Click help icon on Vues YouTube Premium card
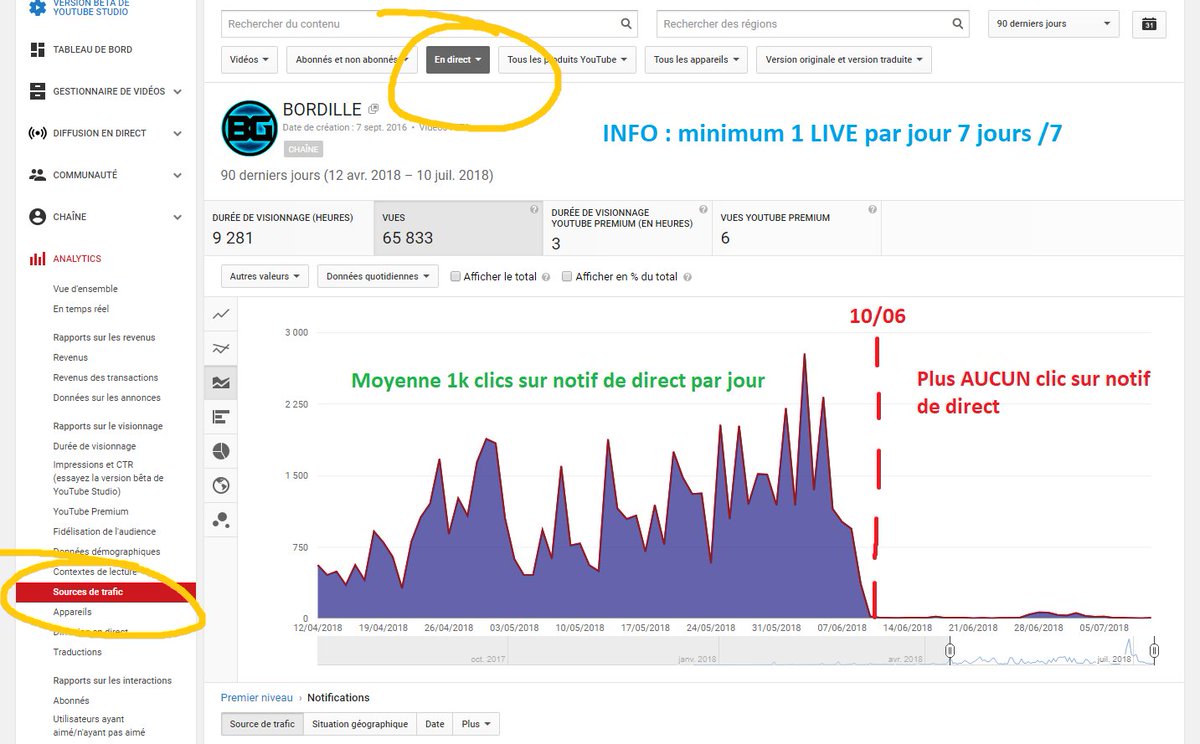The image size is (1200, 744). pos(873,210)
